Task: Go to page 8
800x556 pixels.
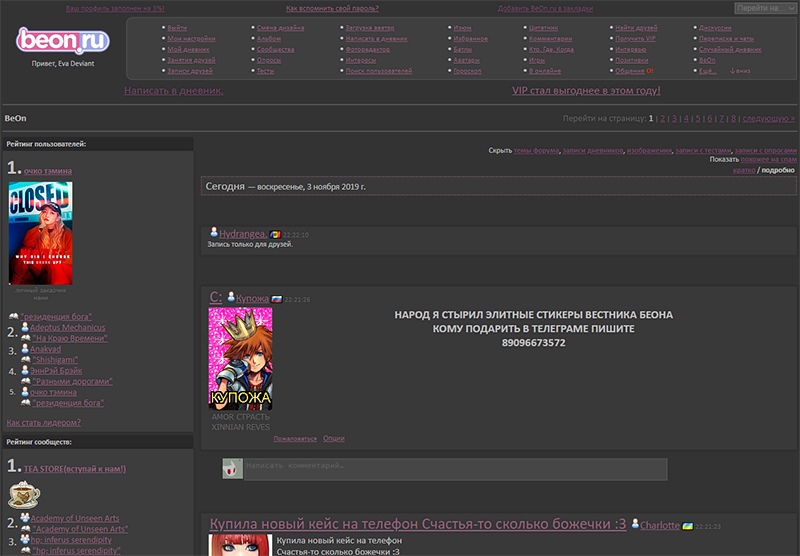Action: [x=733, y=118]
